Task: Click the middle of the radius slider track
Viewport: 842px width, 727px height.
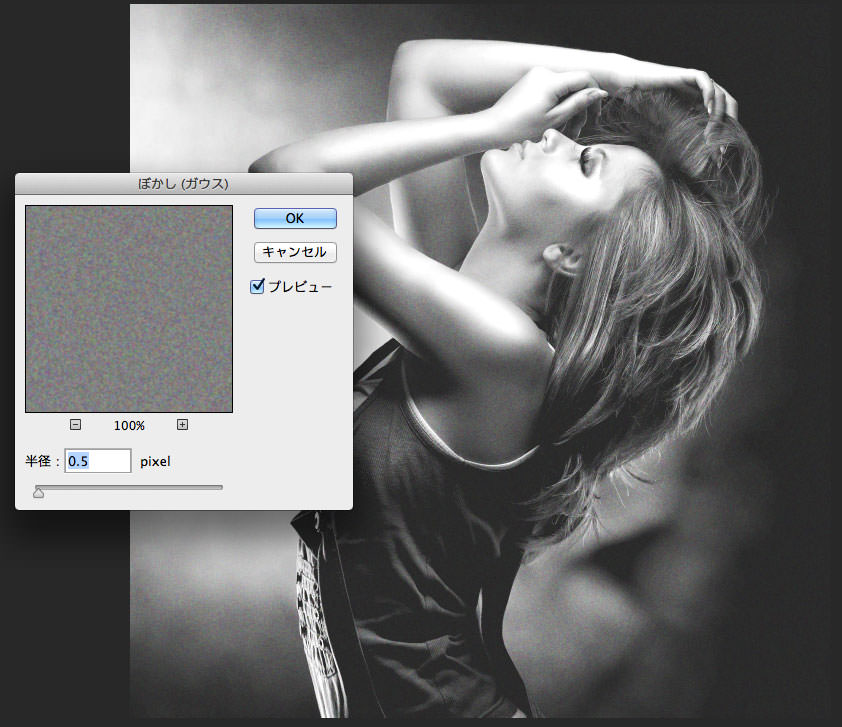Action: pyautogui.click(x=128, y=487)
